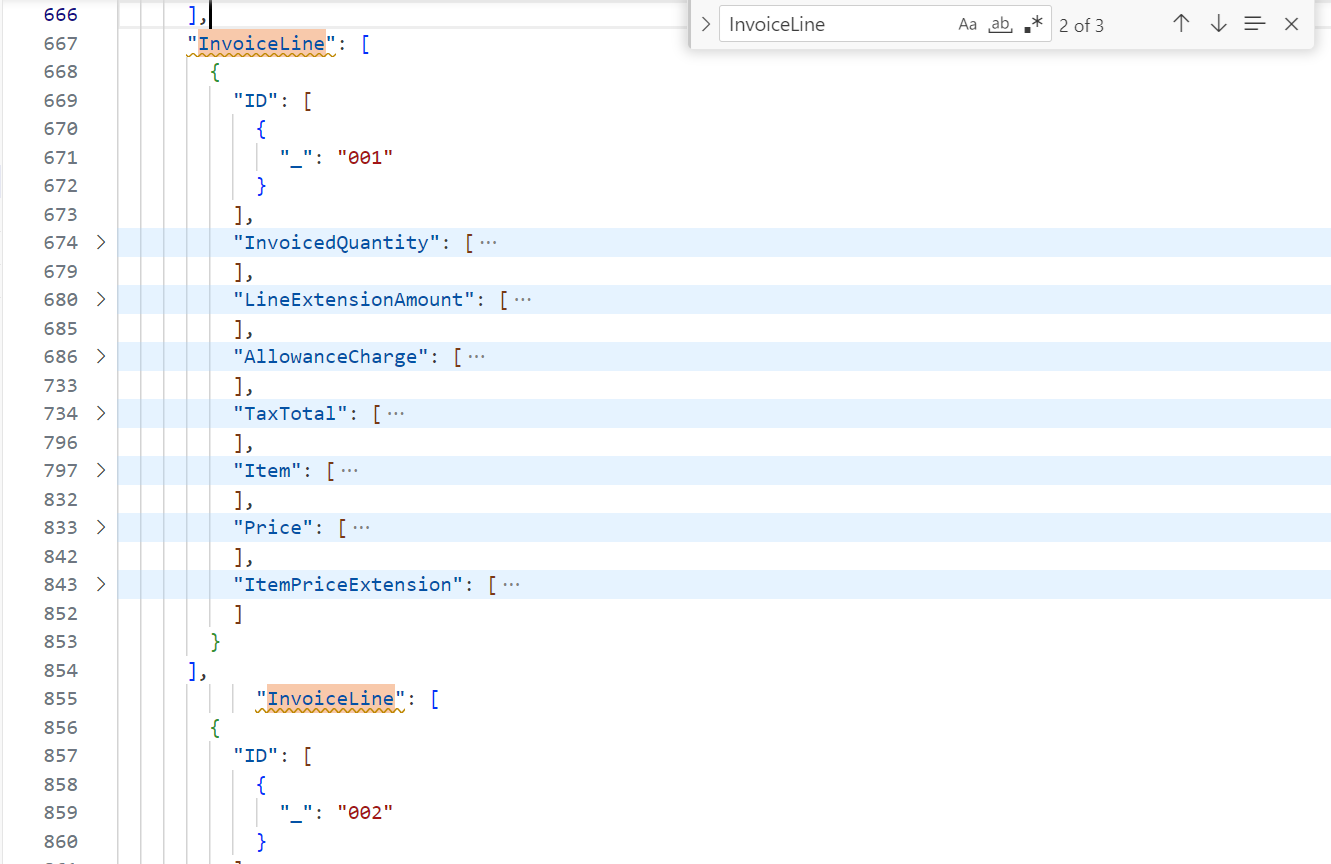
Task: Click line number 667 in gutter
Action: pyautogui.click(x=60, y=43)
